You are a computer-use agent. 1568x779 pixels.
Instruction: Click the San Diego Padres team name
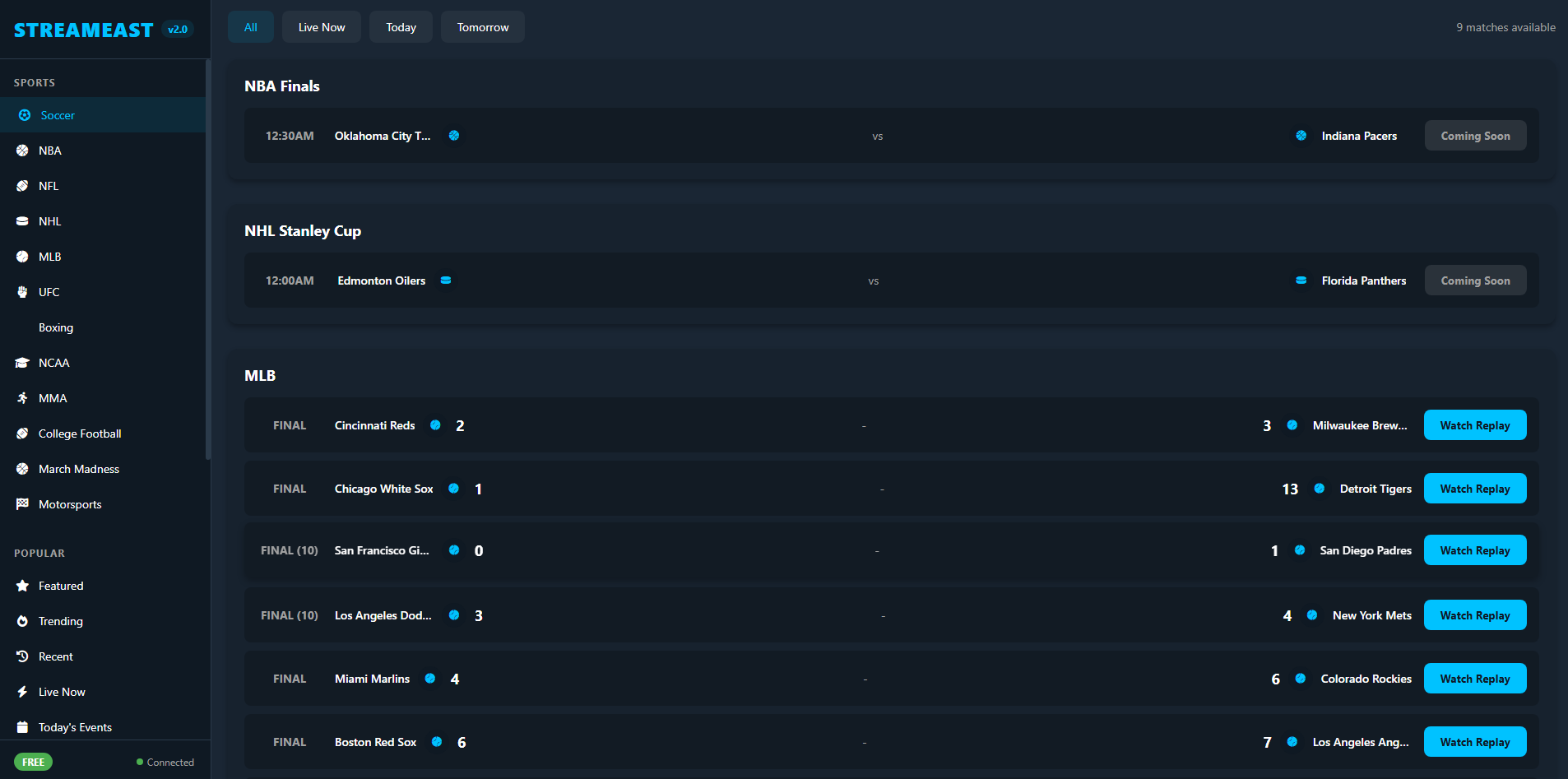[x=1366, y=550]
